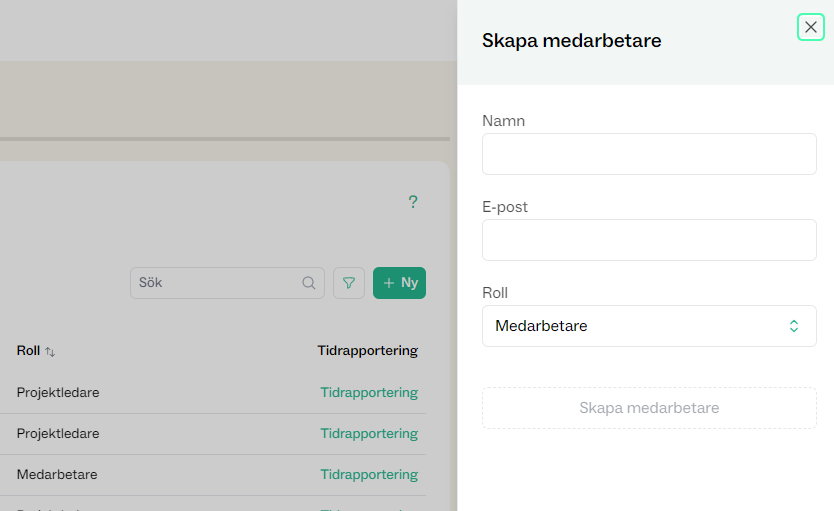
Task: Open Tidrapportering link in first Projektledare row
Action: pyautogui.click(x=369, y=392)
